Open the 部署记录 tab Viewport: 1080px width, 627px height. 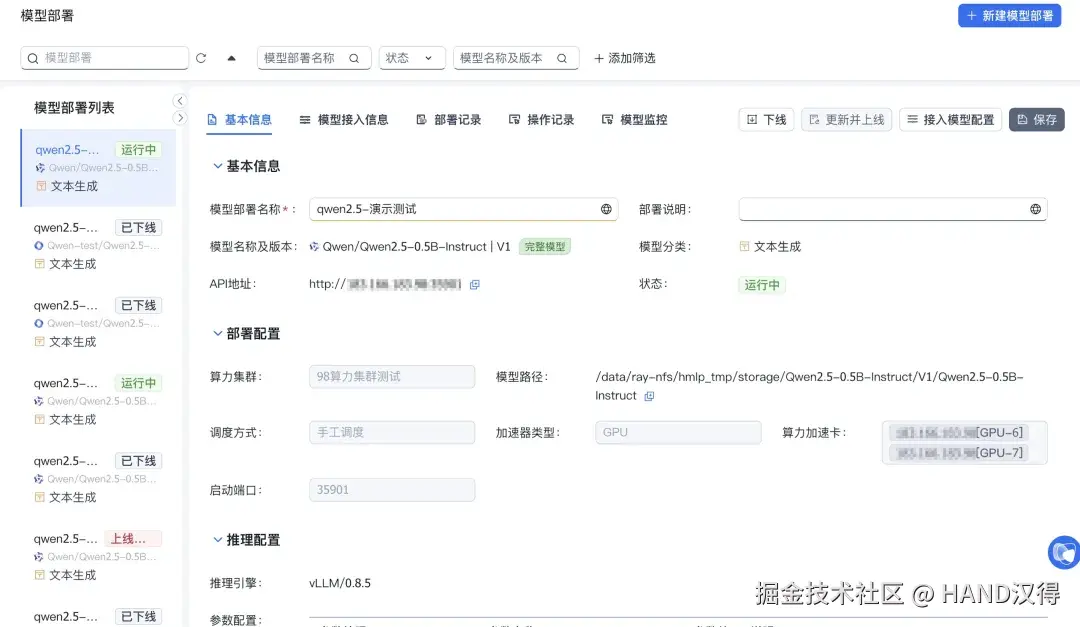[449, 119]
